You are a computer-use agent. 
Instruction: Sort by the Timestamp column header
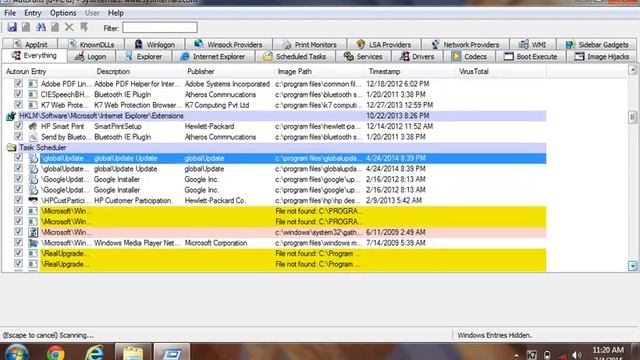point(411,71)
